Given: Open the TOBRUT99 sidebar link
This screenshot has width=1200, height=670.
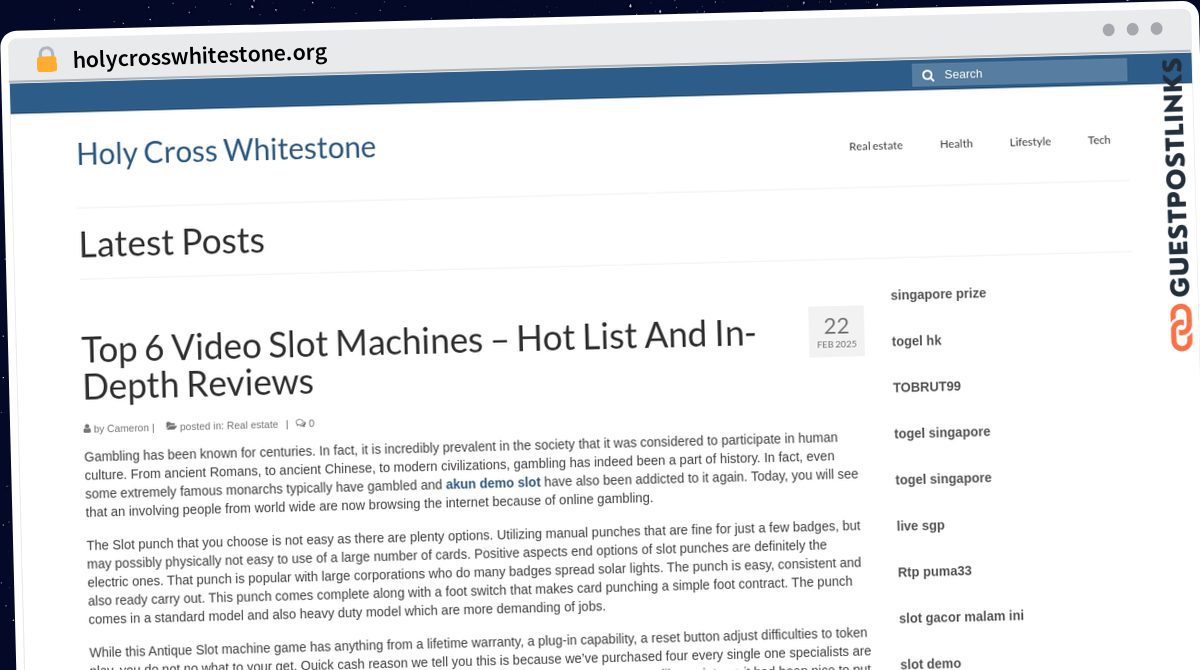Looking at the screenshot, I should click(x=926, y=387).
